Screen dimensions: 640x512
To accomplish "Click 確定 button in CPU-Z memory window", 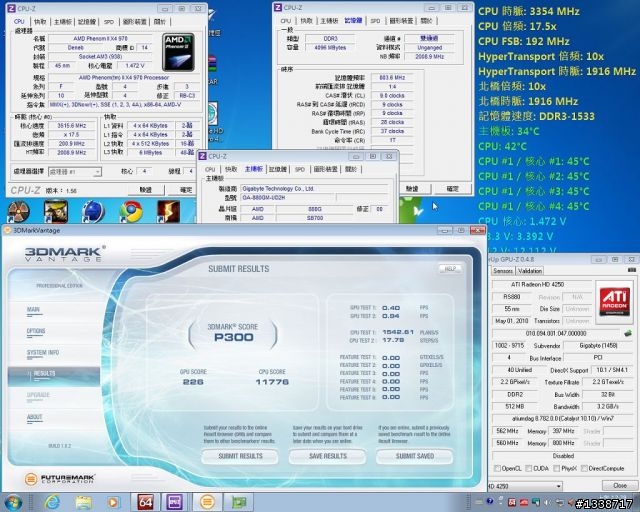I will (452, 189).
